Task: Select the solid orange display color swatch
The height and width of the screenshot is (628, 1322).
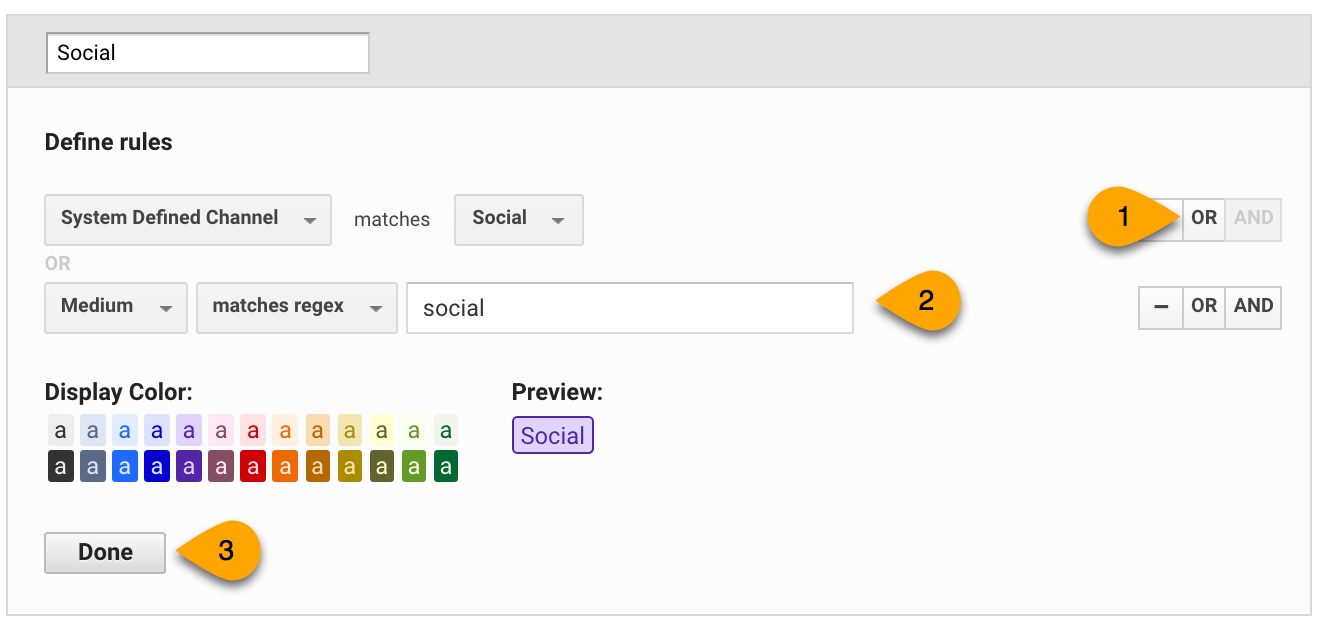Action: (x=285, y=466)
